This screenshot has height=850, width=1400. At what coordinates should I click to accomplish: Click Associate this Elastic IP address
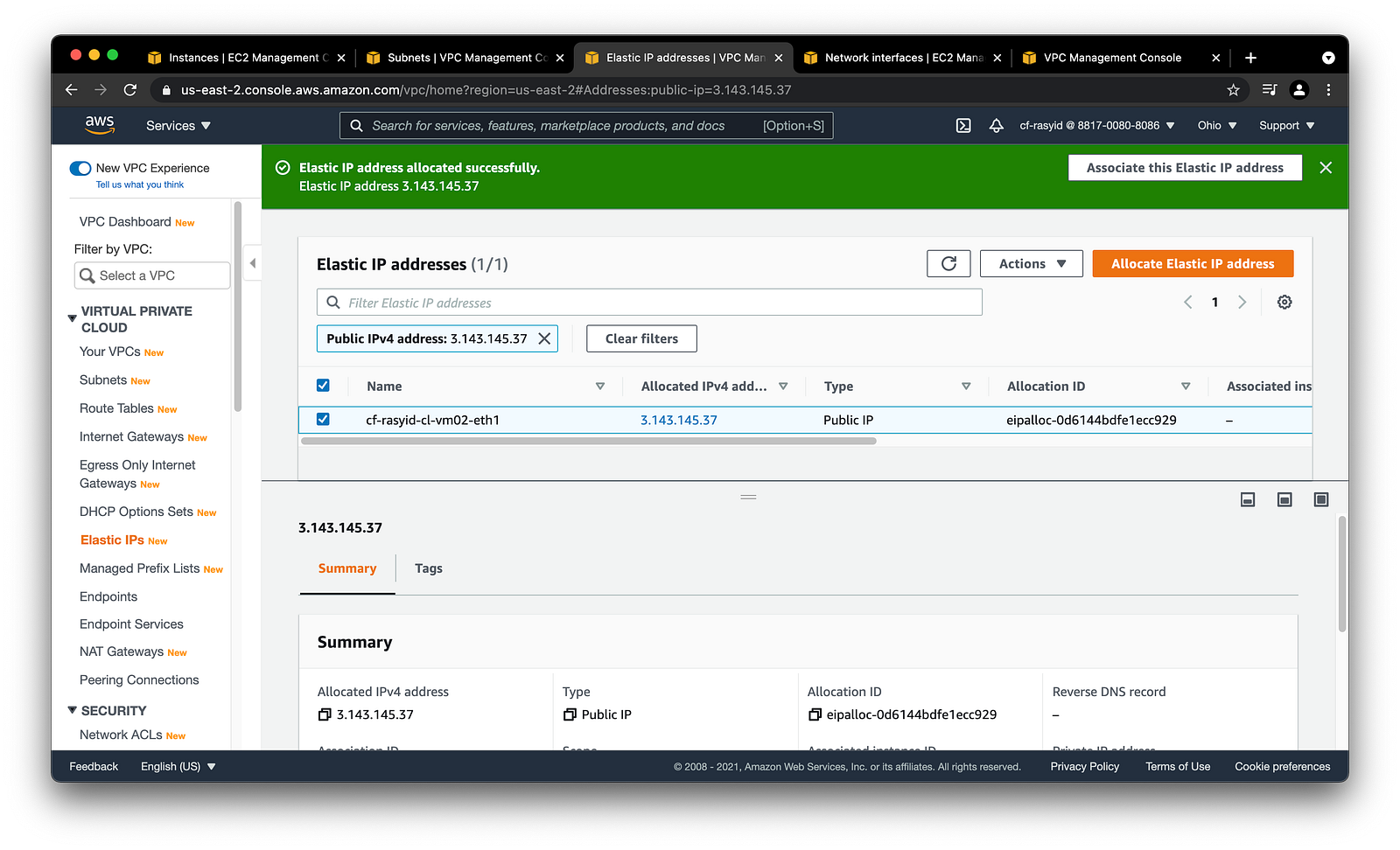(x=1185, y=168)
